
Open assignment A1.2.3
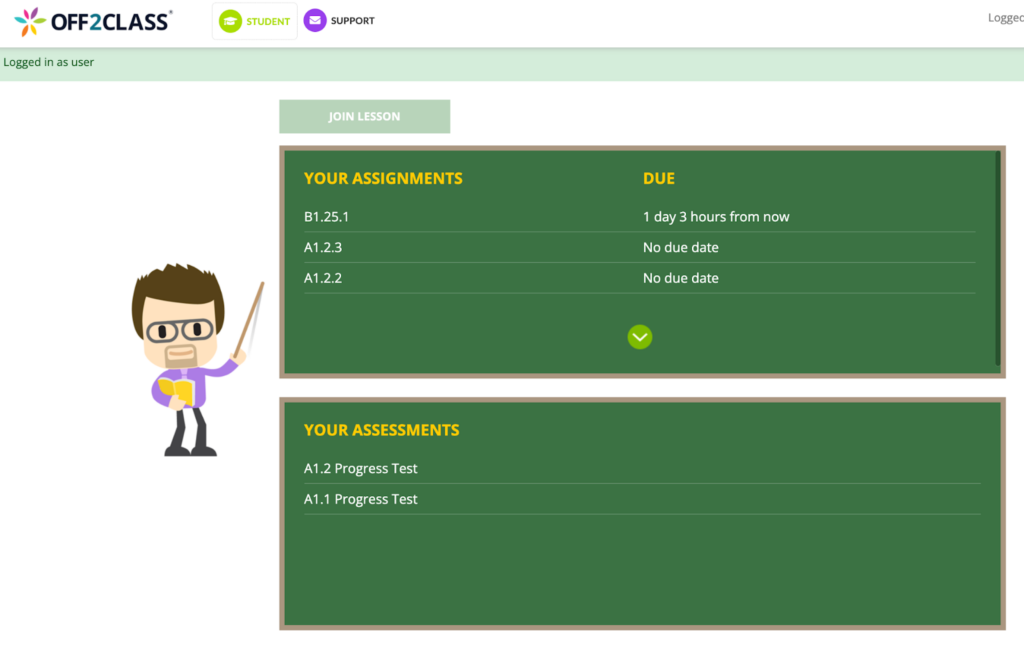(x=323, y=247)
